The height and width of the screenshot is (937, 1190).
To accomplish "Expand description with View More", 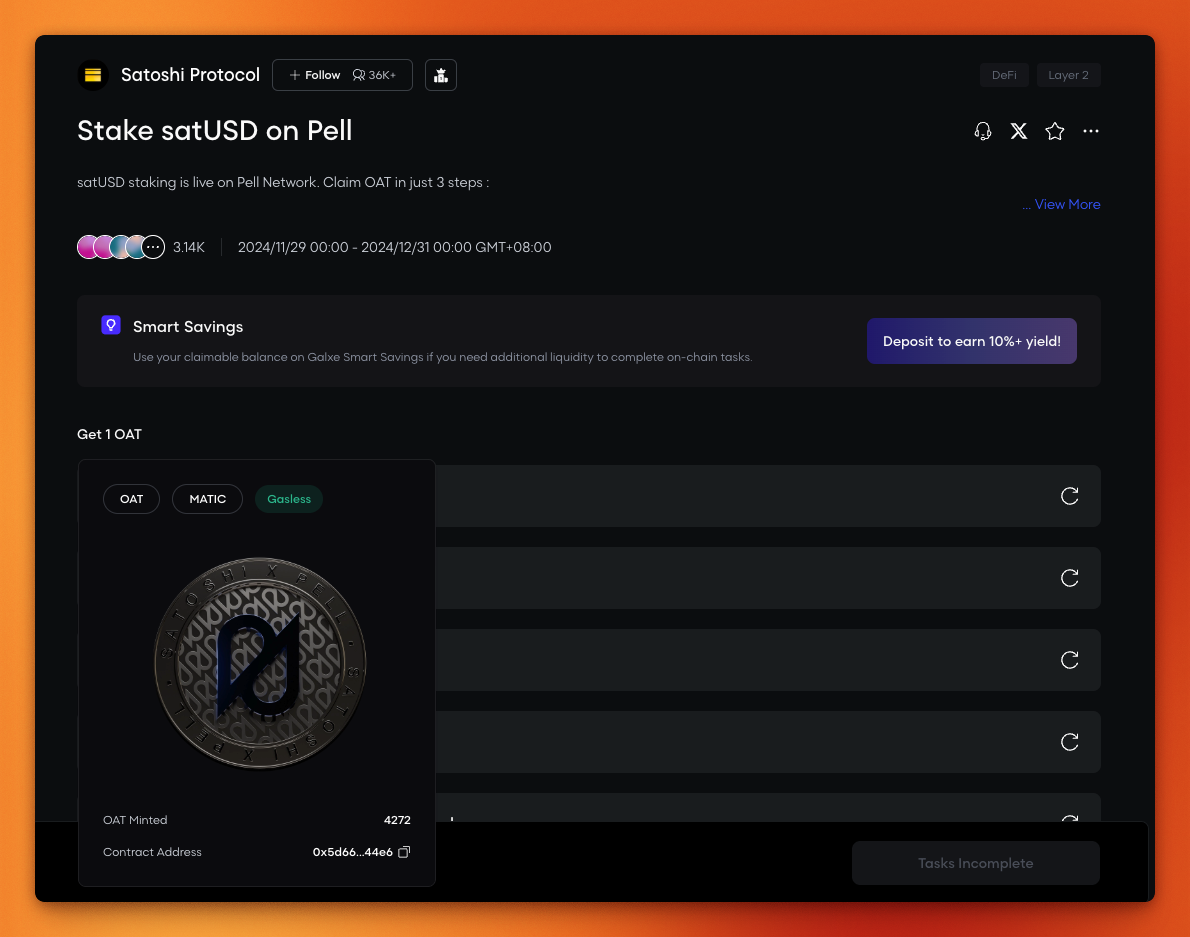I will (1061, 204).
